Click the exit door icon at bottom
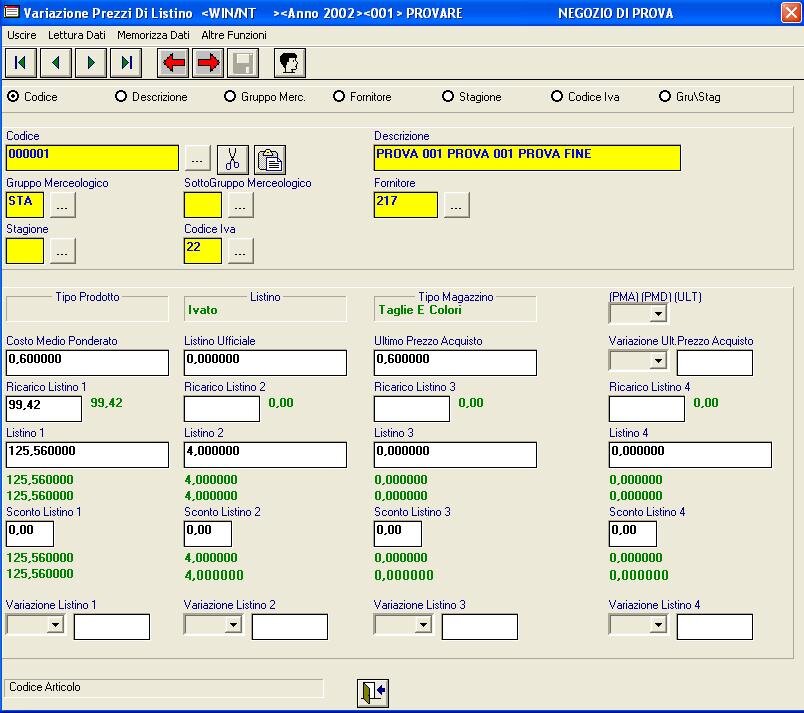This screenshot has height=713, width=804. (x=373, y=692)
